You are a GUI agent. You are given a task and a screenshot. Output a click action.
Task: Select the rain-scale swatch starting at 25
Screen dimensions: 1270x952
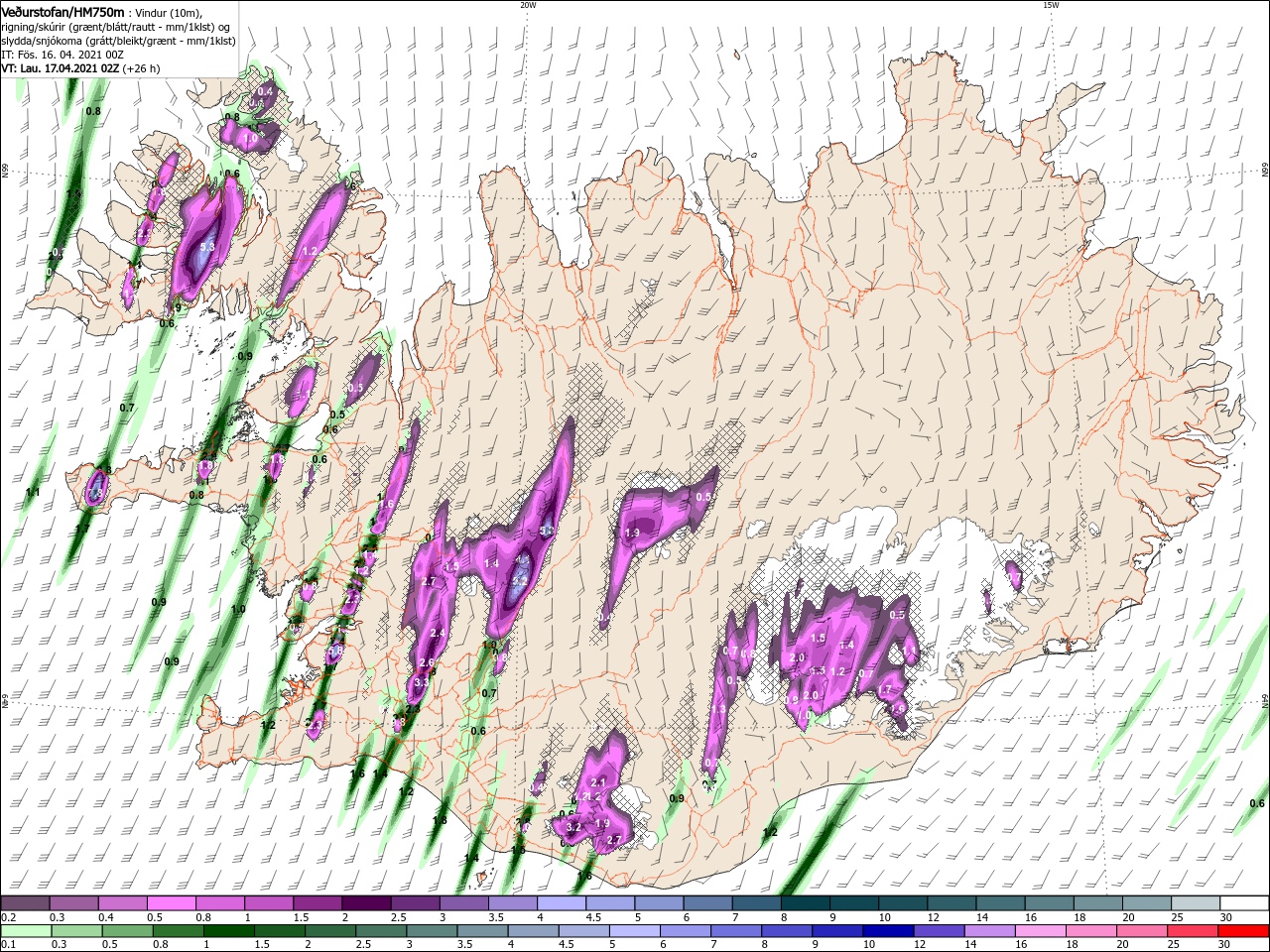coord(1194,930)
